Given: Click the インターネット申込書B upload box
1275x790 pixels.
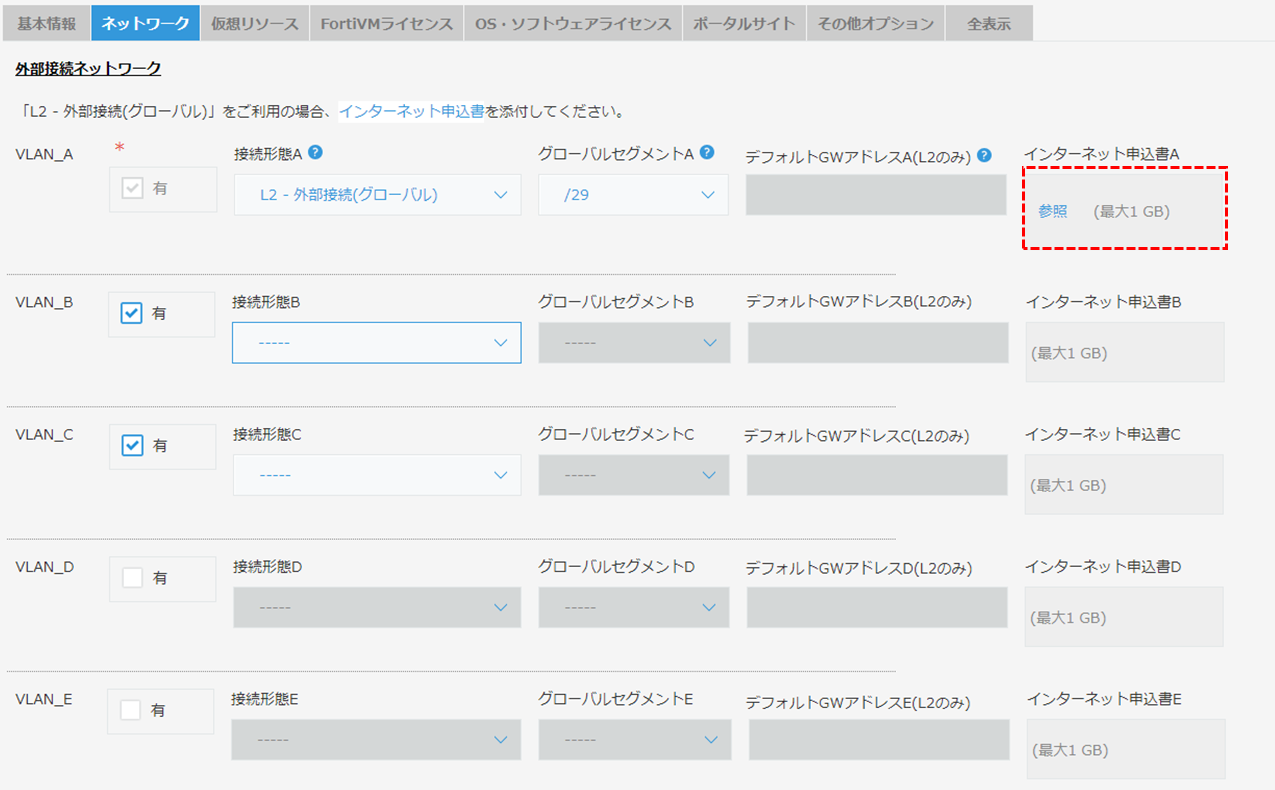Looking at the screenshot, I should (x=1125, y=352).
